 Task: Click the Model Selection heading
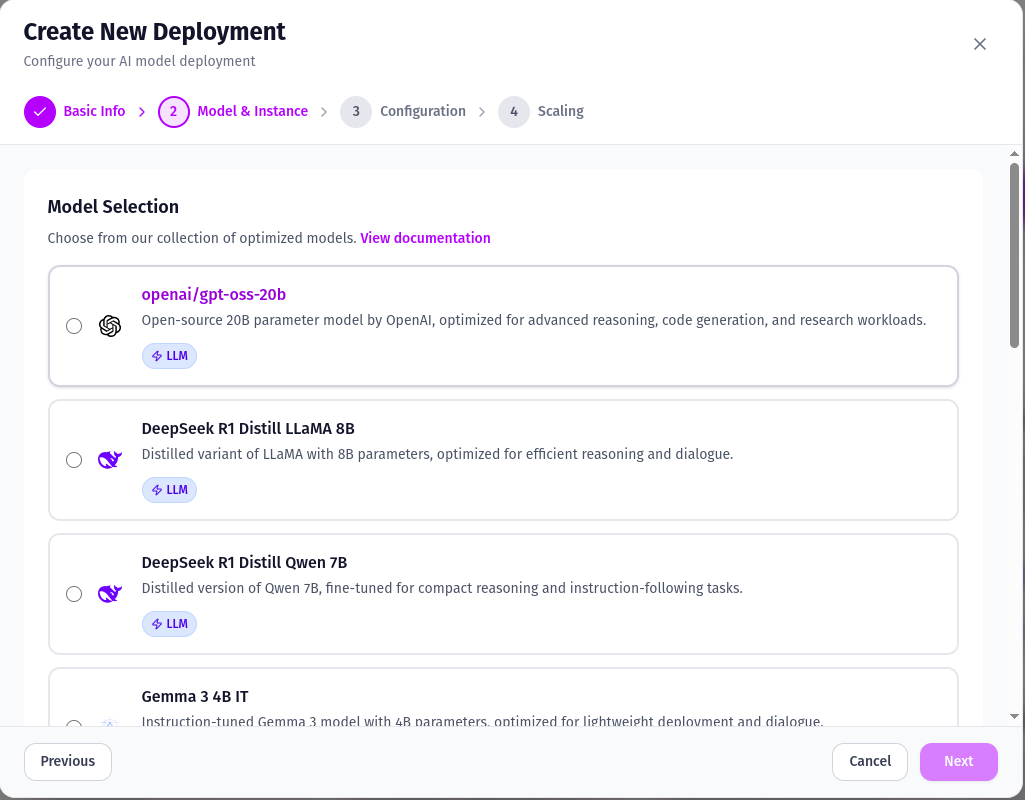[x=113, y=207]
